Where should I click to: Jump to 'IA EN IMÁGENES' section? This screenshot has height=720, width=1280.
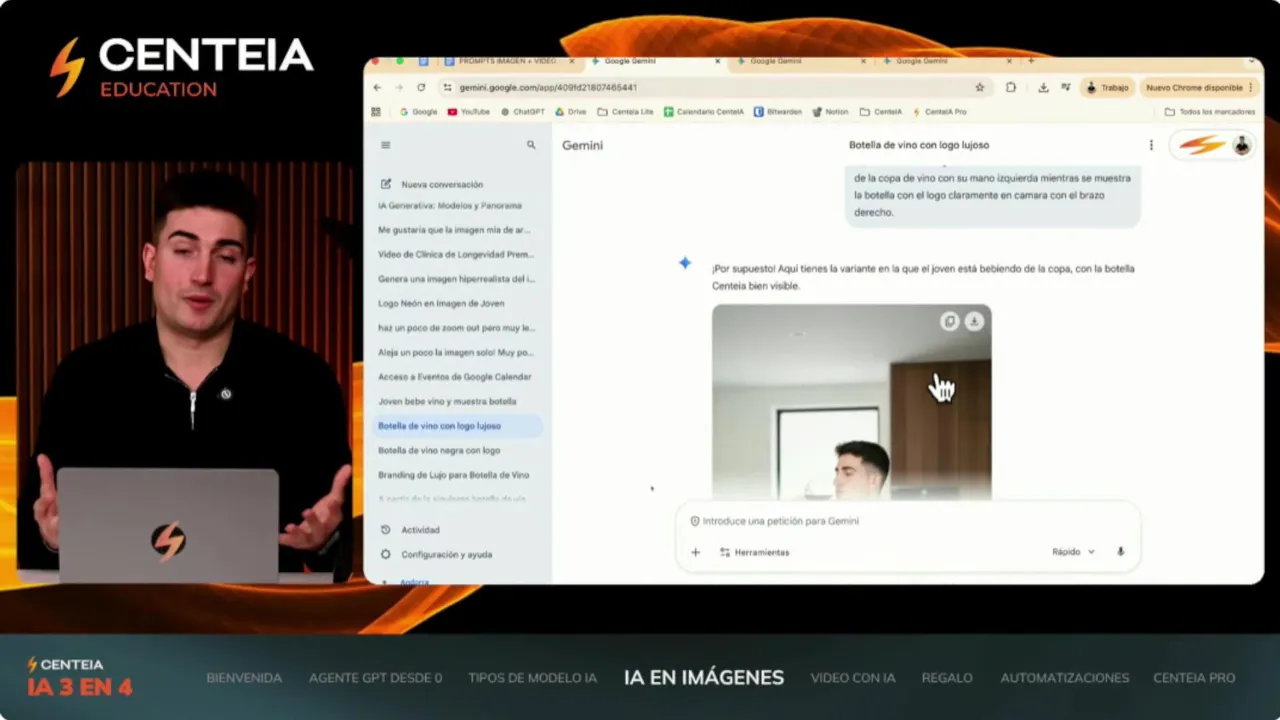[704, 677]
